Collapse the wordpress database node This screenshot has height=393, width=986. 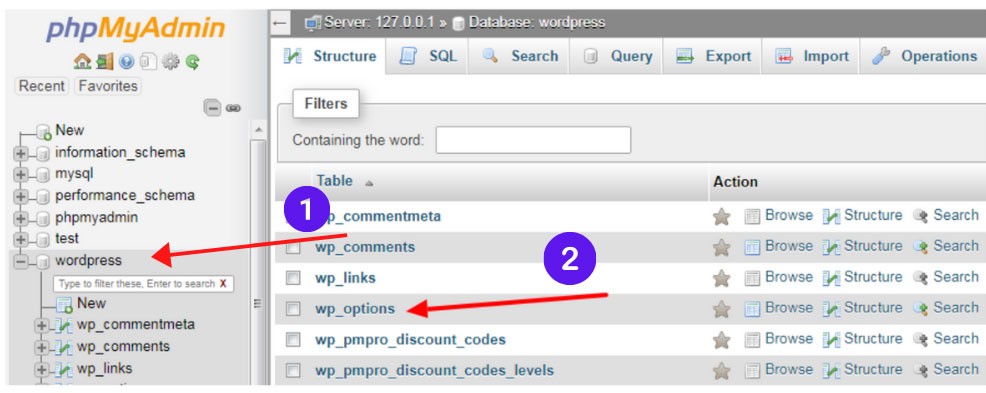pos(21,261)
